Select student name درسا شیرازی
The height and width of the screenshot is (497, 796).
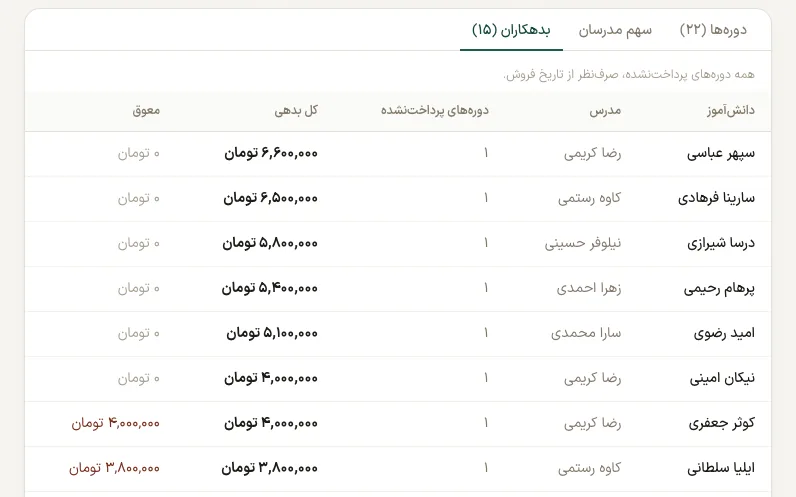[x=721, y=243]
